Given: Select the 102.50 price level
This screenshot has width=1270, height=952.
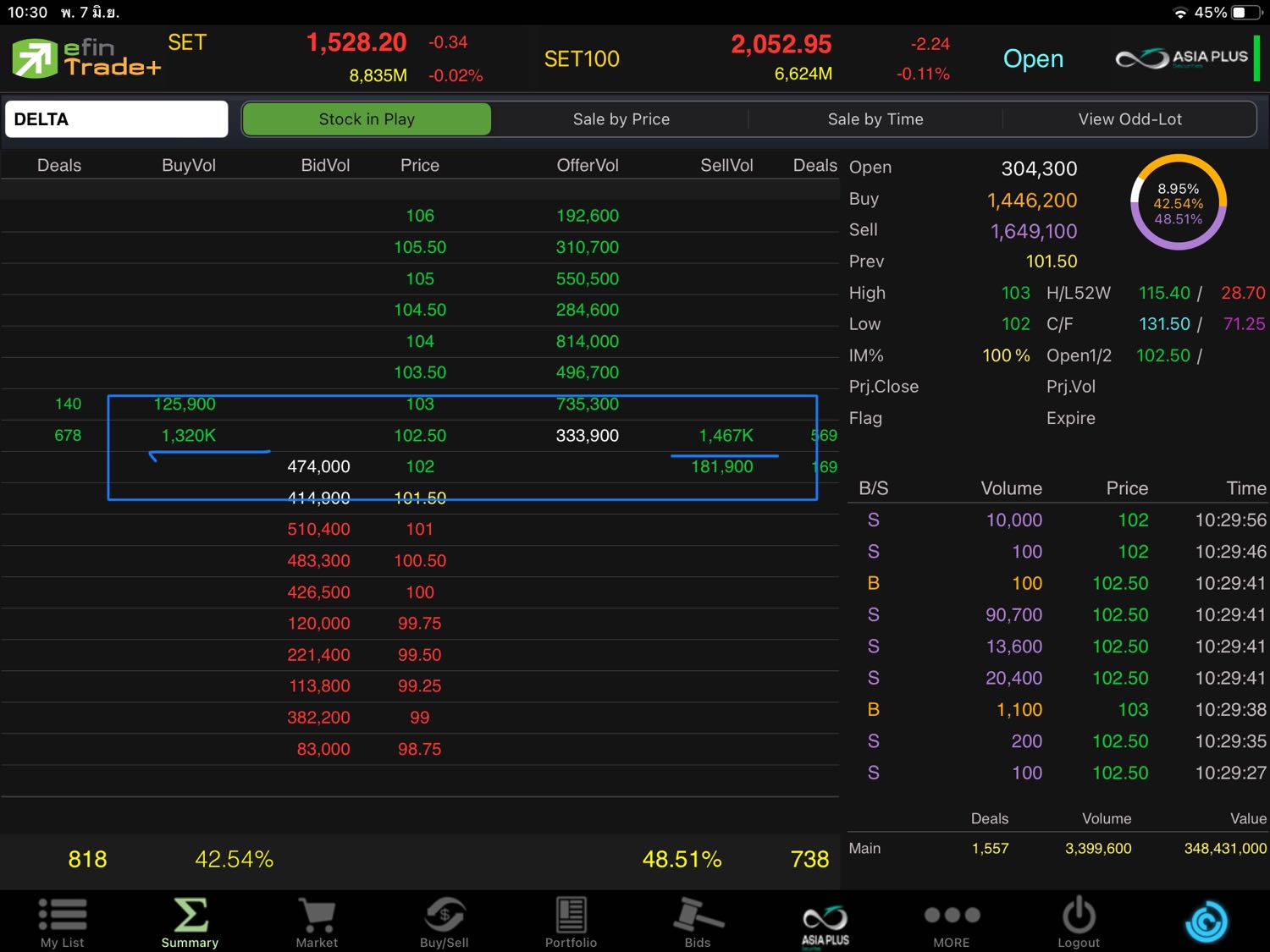Looking at the screenshot, I should coord(420,435).
